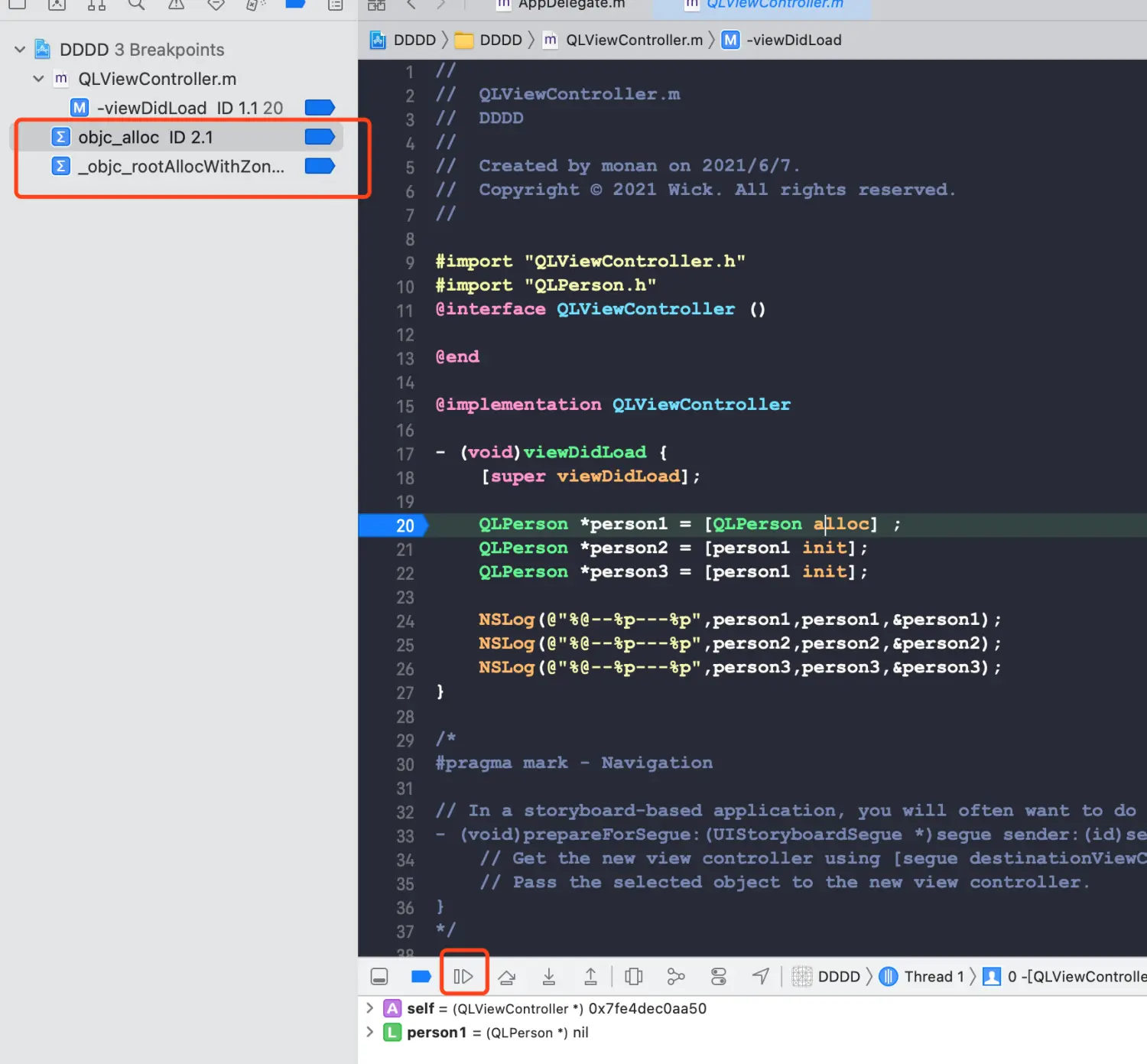Screen dimensions: 1147x1064
Task: Collapse QLViewController.m breakpoint group
Action: pyautogui.click(x=38, y=79)
